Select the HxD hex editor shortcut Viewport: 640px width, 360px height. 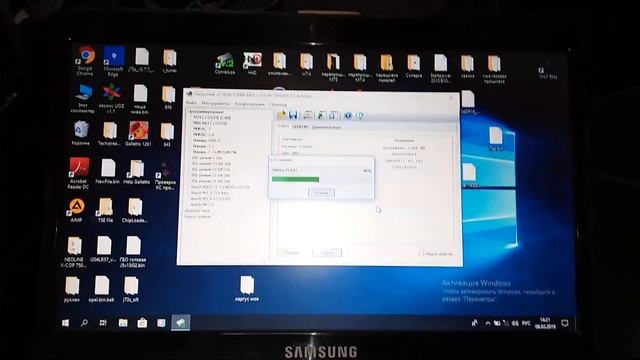(x=252, y=63)
